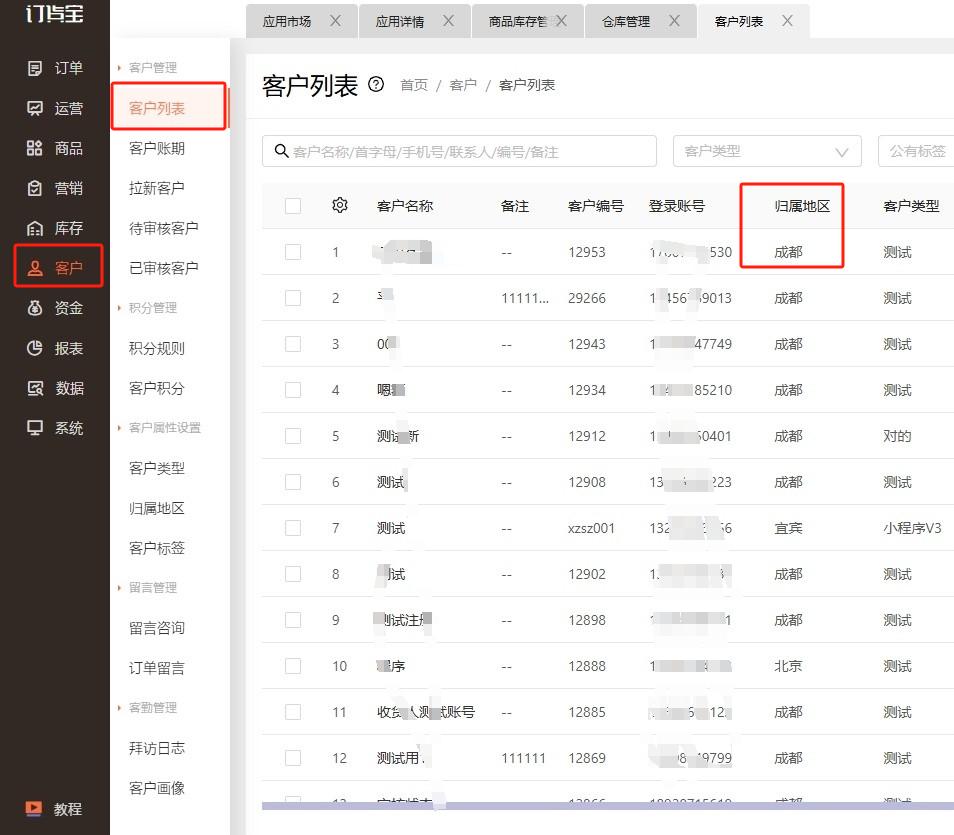The height and width of the screenshot is (835, 954).
Task: Open the 待审核客户 submenu item
Action: (x=164, y=228)
